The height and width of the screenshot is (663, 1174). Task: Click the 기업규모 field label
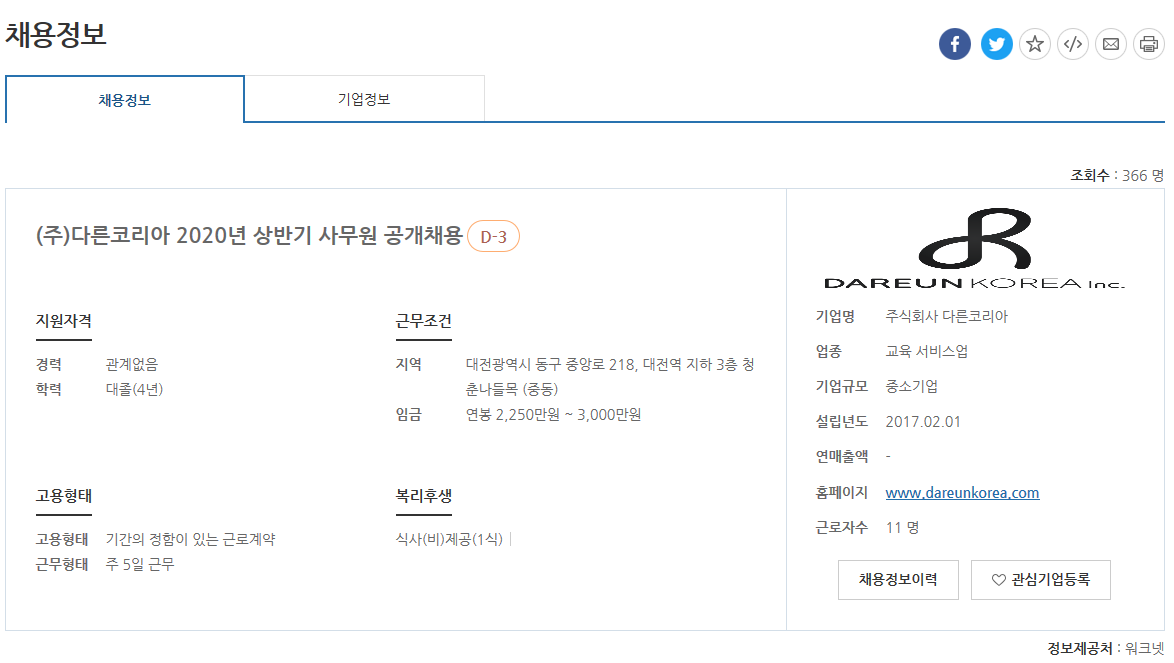coord(842,387)
